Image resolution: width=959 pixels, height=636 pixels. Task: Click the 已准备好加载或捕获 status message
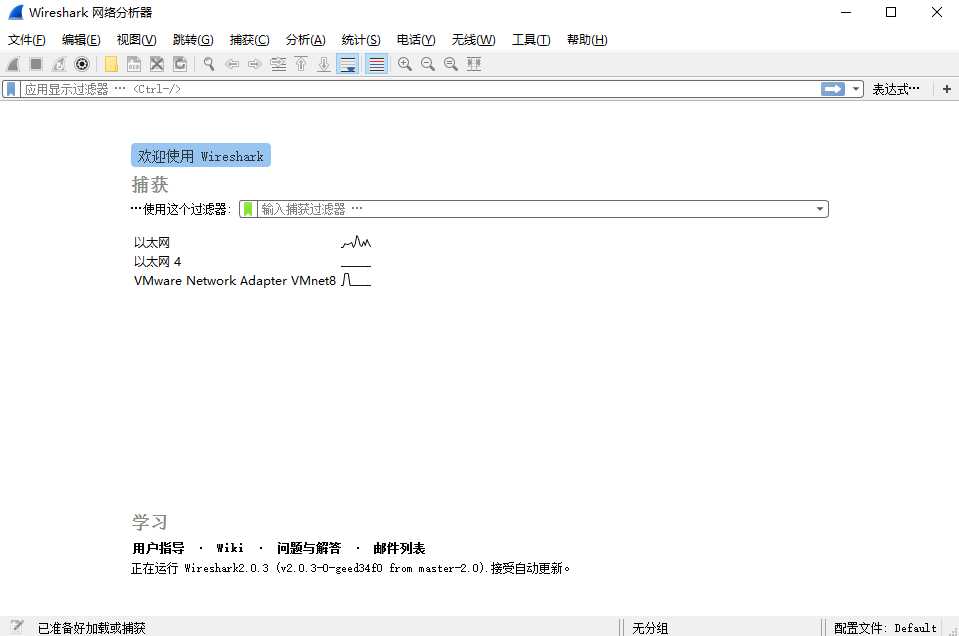(92, 627)
